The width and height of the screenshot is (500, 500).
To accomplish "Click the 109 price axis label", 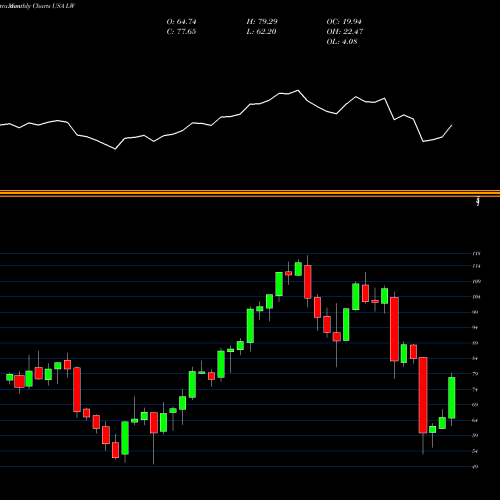I will coord(476,281).
